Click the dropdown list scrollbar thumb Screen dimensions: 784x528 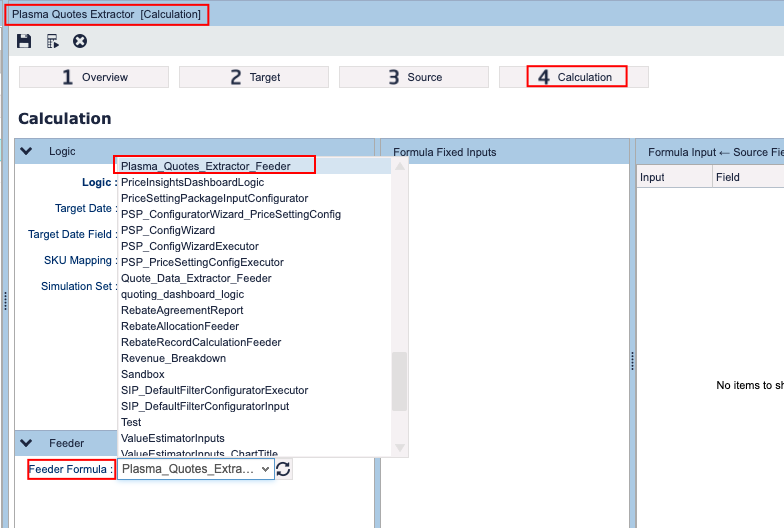399,380
